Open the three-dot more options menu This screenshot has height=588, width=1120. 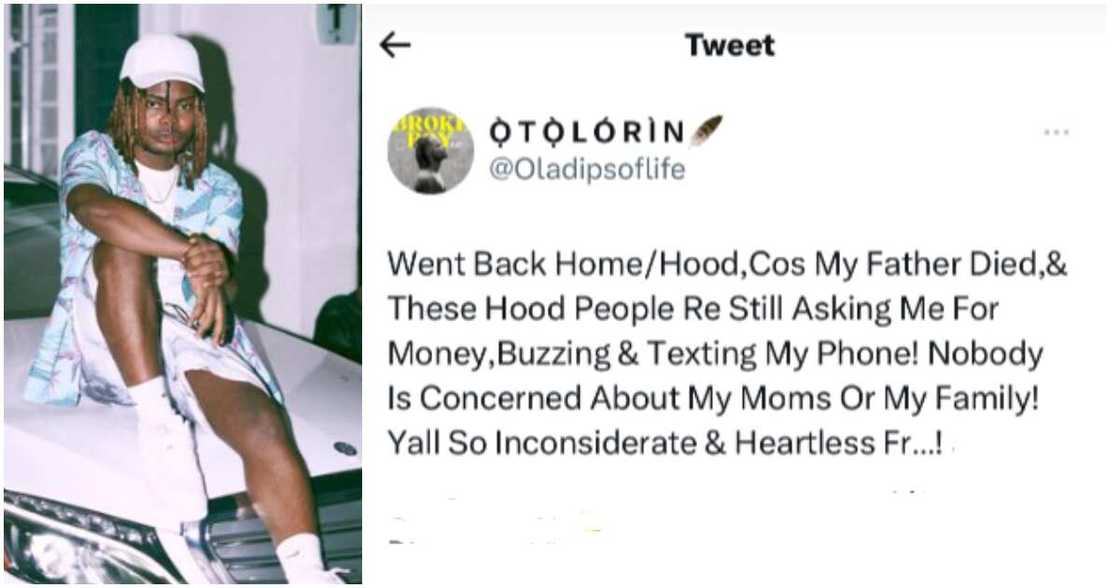click(1056, 133)
